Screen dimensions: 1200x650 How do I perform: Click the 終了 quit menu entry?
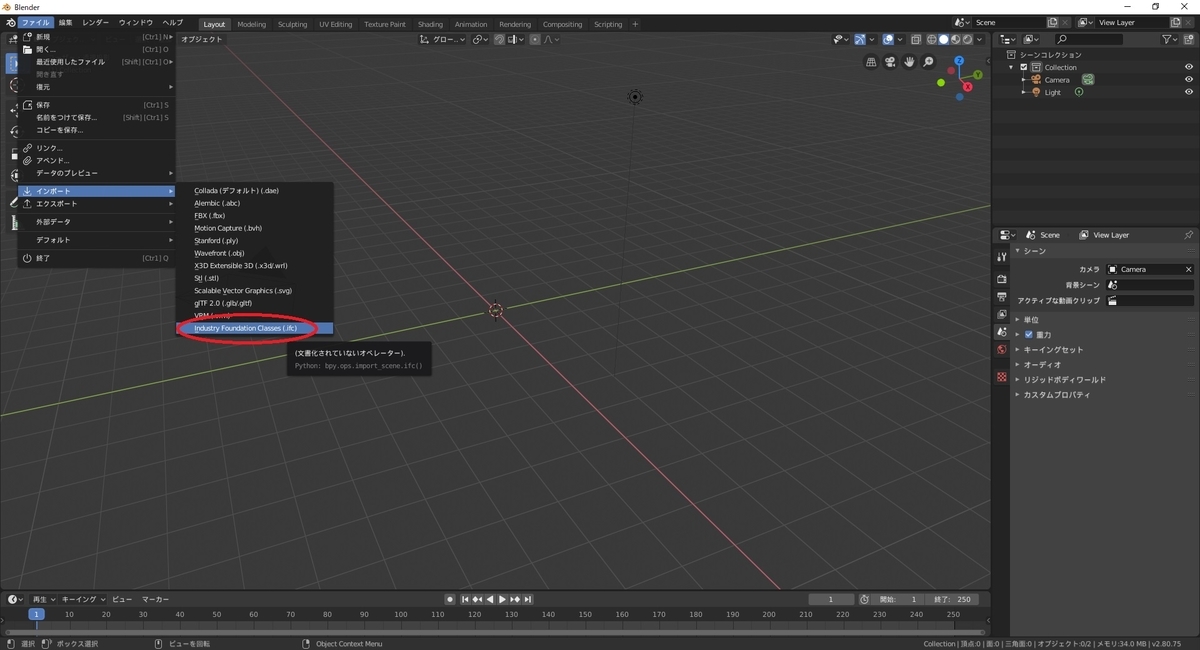[97, 258]
